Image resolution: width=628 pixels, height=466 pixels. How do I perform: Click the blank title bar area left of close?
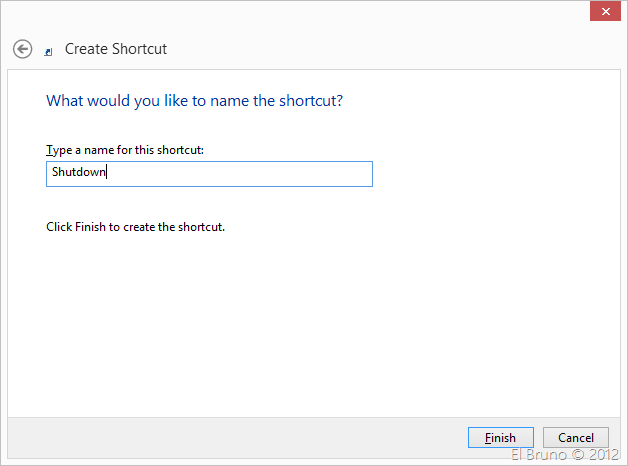tap(300, 13)
